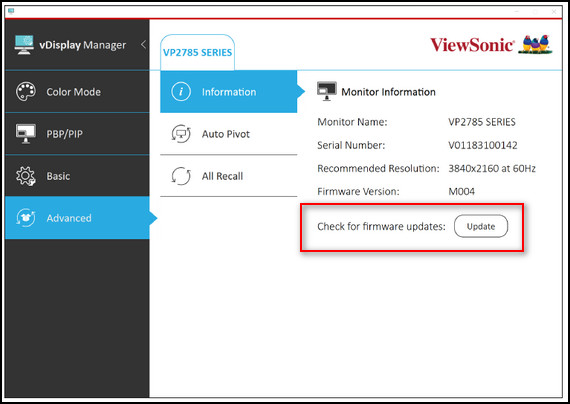Viewport: 570px width, 404px height.
Task: Click the PBP/PIP monitor icon
Action: [25, 134]
